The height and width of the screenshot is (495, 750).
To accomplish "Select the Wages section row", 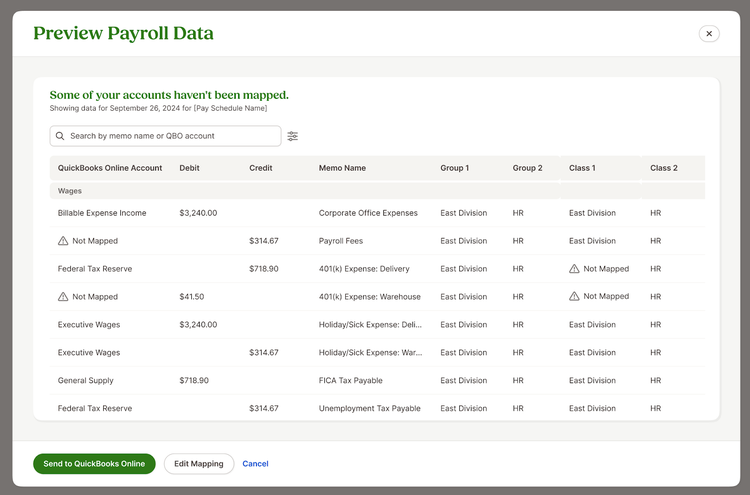I will point(377,191).
